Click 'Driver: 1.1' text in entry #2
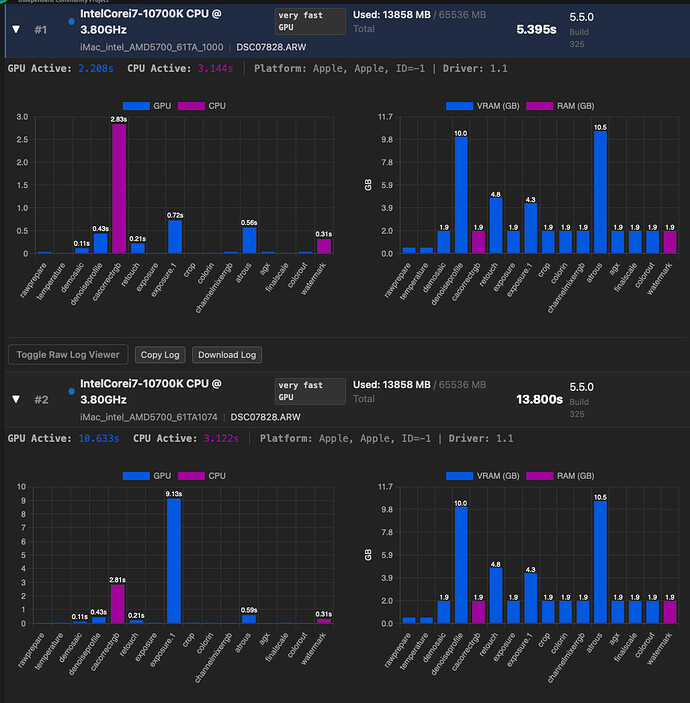This screenshot has height=703, width=690. [481, 438]
